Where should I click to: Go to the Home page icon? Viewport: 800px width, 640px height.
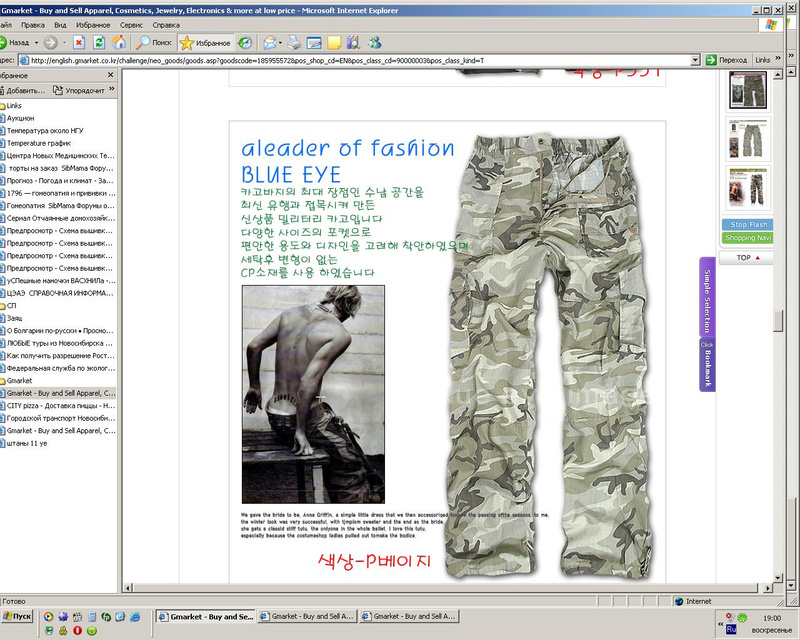[x=119, y=42]
